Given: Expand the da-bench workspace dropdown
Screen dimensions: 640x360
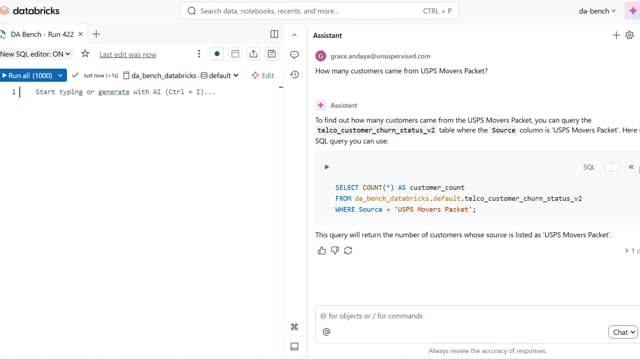Looking at the screenshot, I should click(x=597, y=11).
